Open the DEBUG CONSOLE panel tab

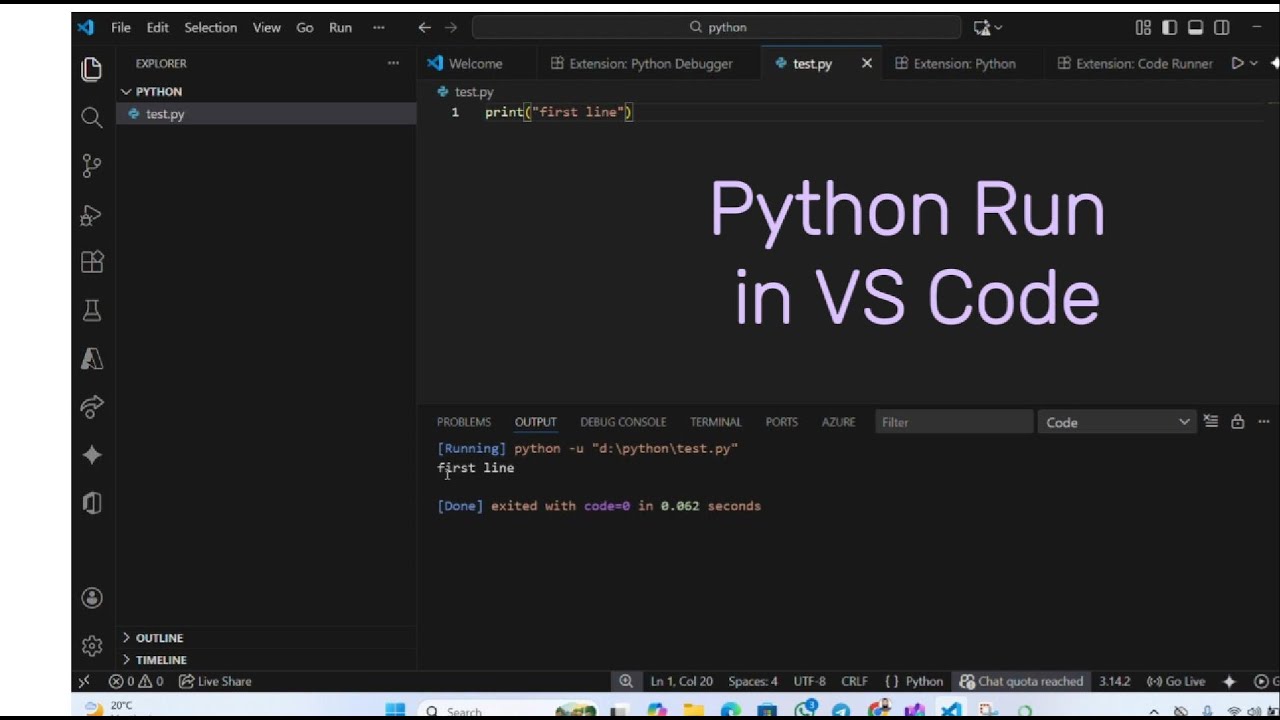[623, 422]
